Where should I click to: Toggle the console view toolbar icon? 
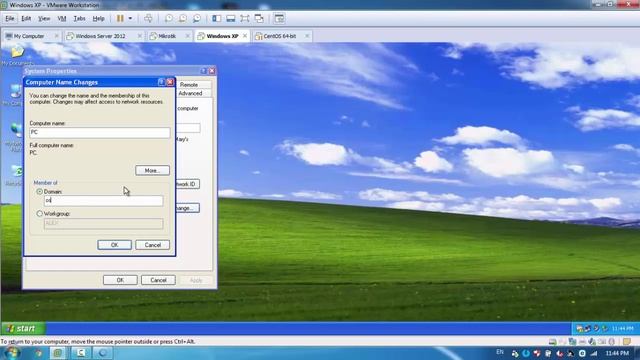tap(279, 18)
